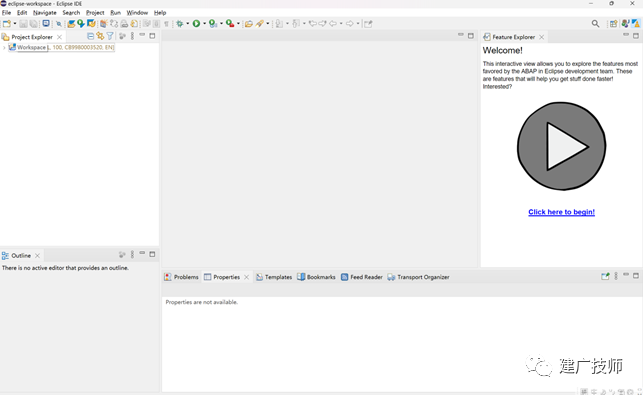Click the Run External Tools icon with red toolbox
The width and height of the screenshot is (643, 395).
click(x=230, y=24)
